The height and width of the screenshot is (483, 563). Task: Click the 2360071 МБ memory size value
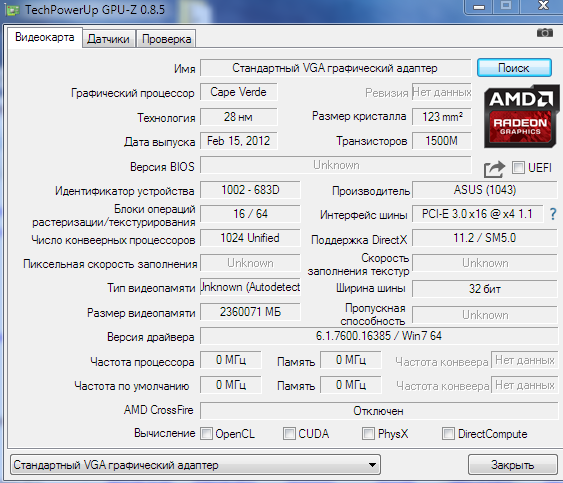click(x=250, y=312)
